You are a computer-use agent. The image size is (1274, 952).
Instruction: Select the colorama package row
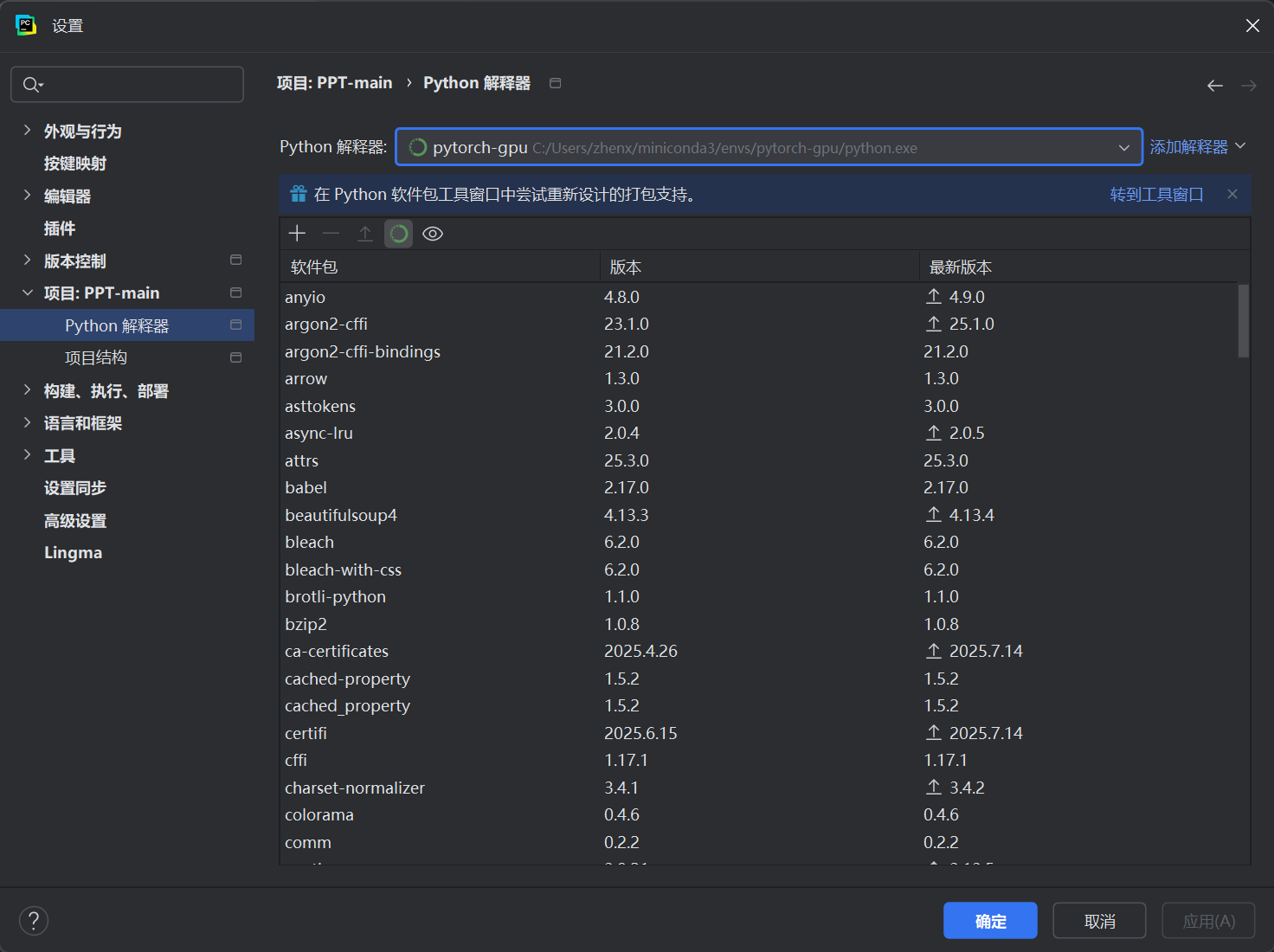coord(759,814)
